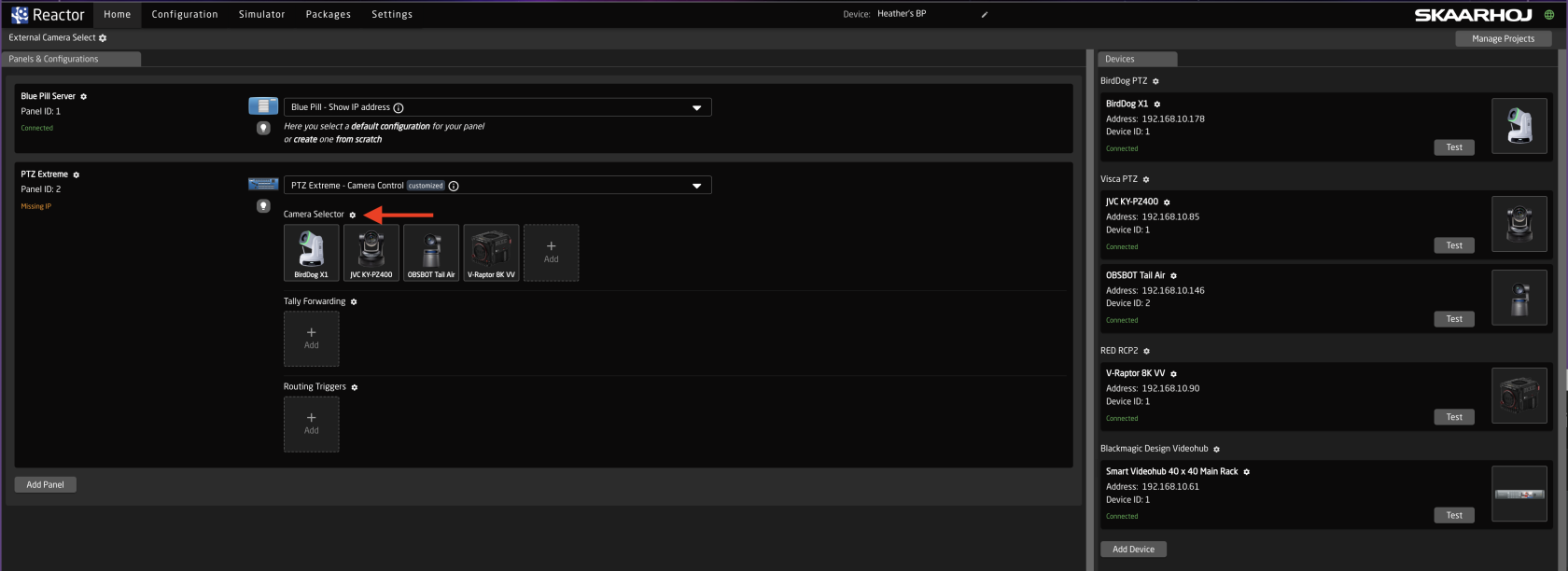Open Visca PTZ group settings gear
Viewport: 1568px width, 571px height.
(x=1146, y=180)
